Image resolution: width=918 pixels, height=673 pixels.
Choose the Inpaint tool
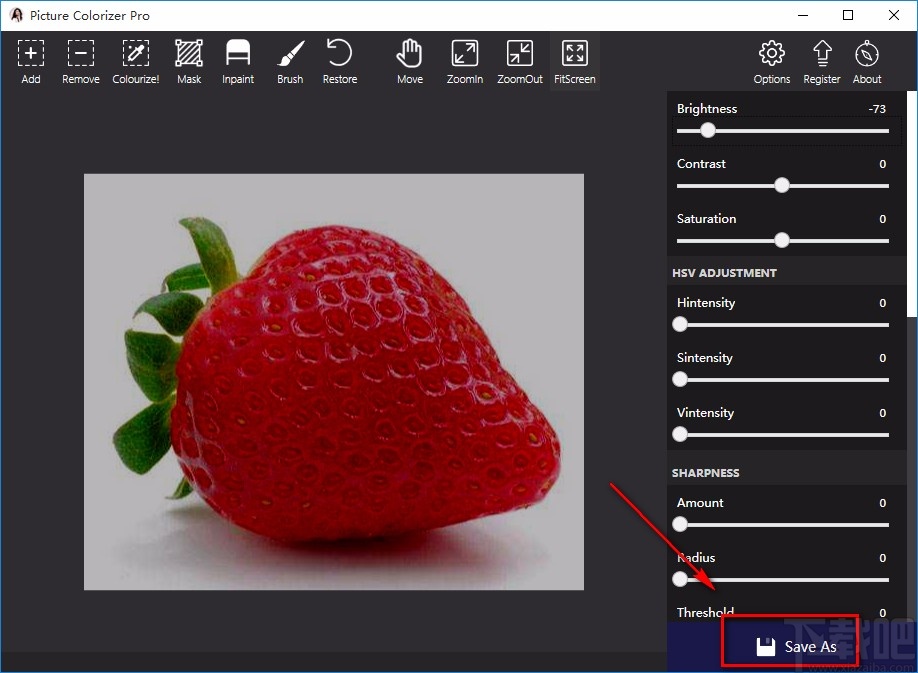coord(238,61)
